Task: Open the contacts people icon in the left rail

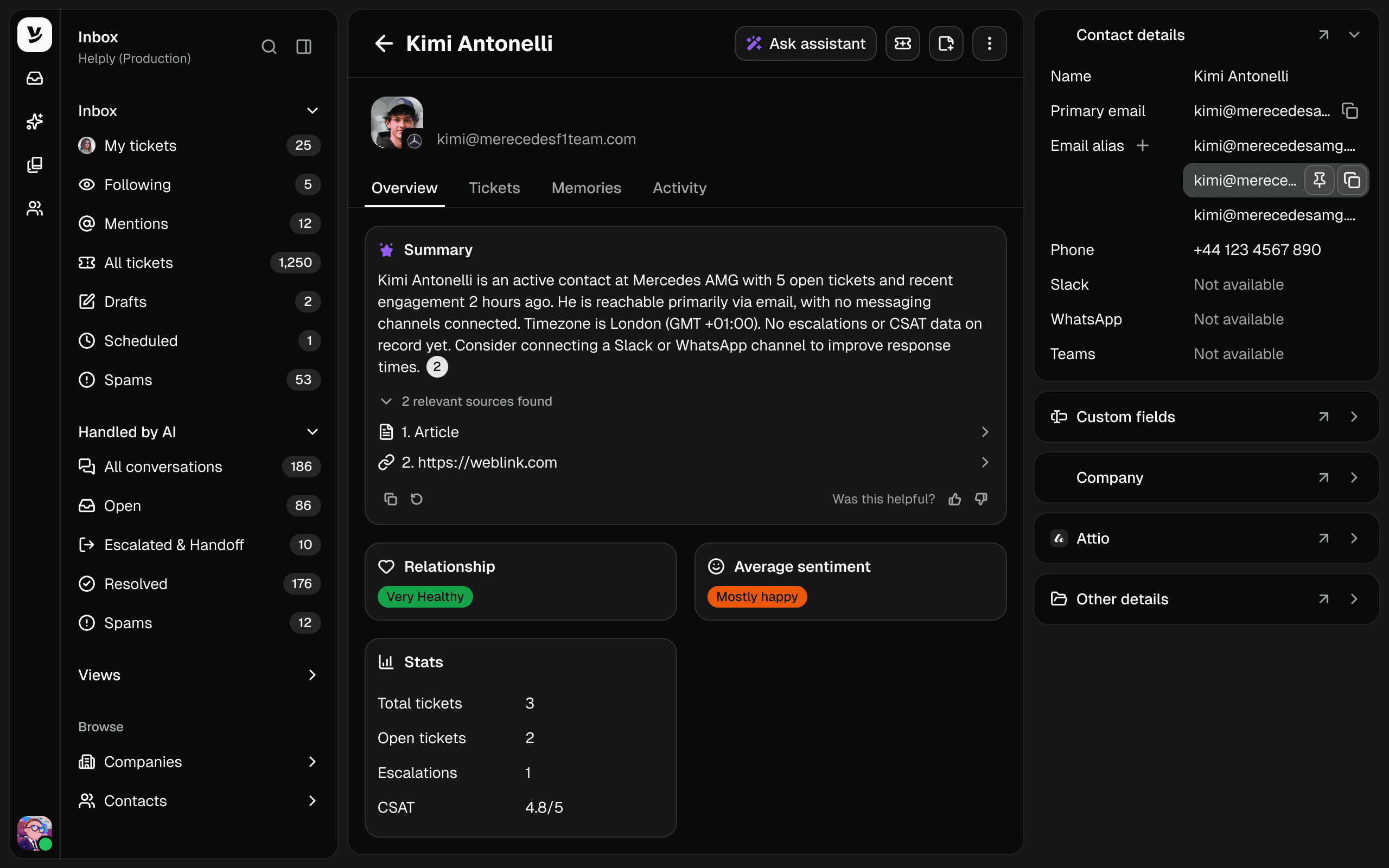Action: coord(34,208)
